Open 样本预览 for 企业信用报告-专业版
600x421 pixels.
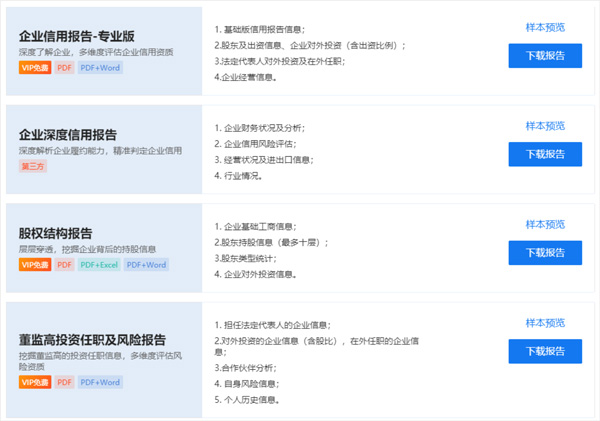[545, 27]
